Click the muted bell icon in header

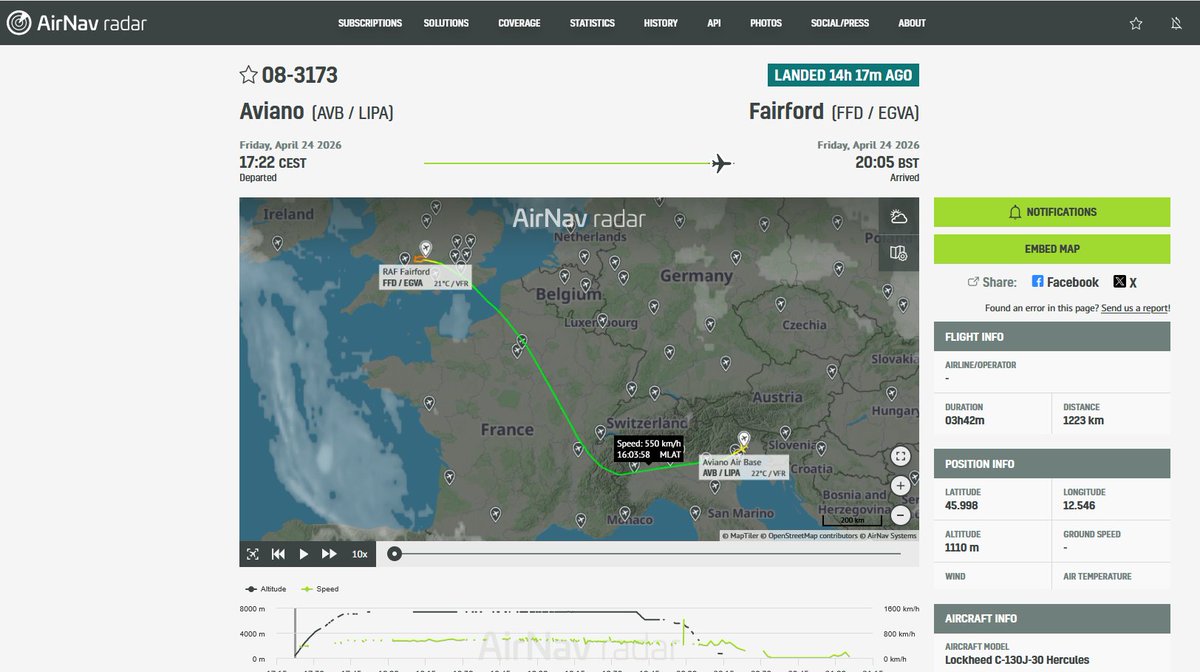(1176, 23)
